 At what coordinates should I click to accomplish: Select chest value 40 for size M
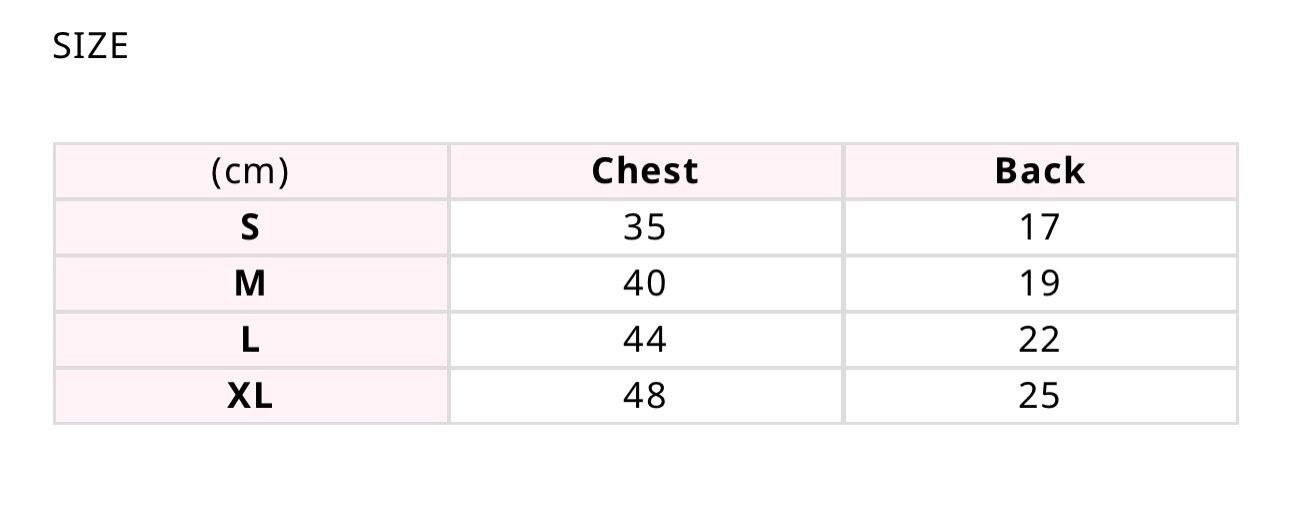pyautogui.click(x=645, y=284)
